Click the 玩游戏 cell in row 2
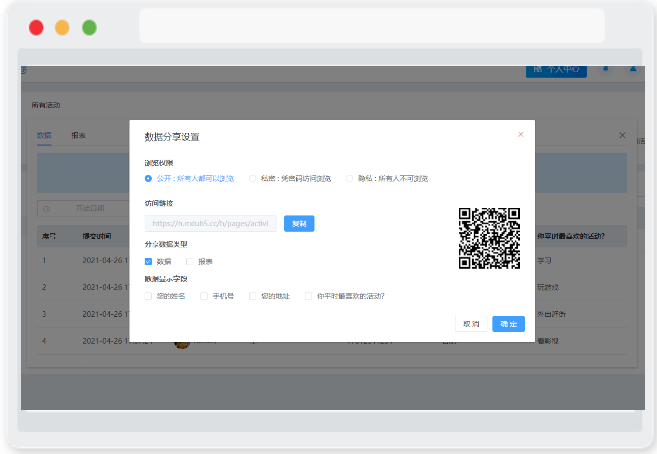 point(548,287)
